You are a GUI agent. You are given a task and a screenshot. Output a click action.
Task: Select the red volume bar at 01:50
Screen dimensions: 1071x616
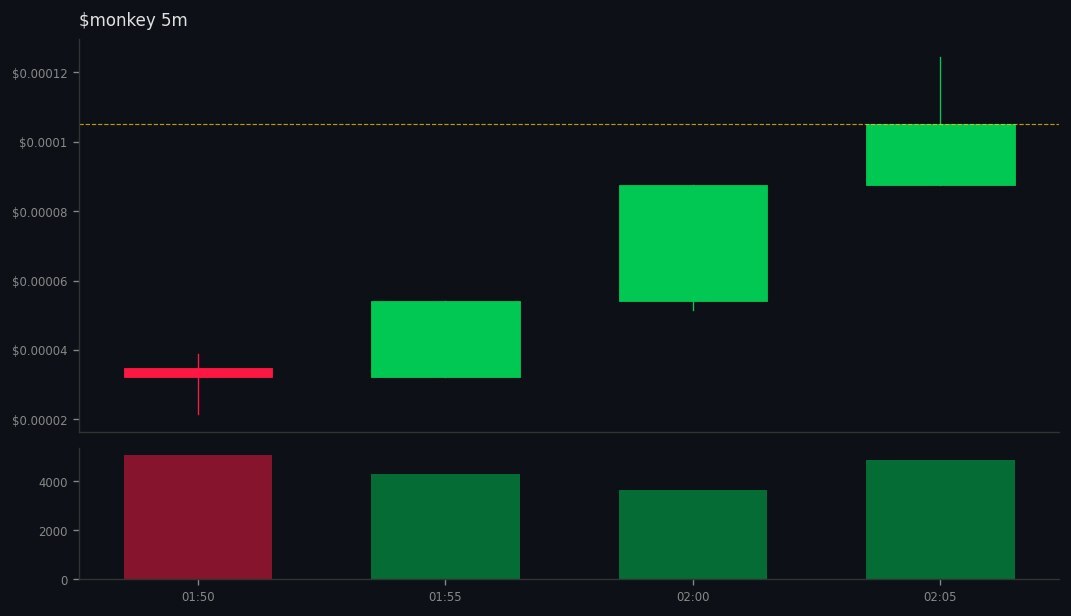198,515
